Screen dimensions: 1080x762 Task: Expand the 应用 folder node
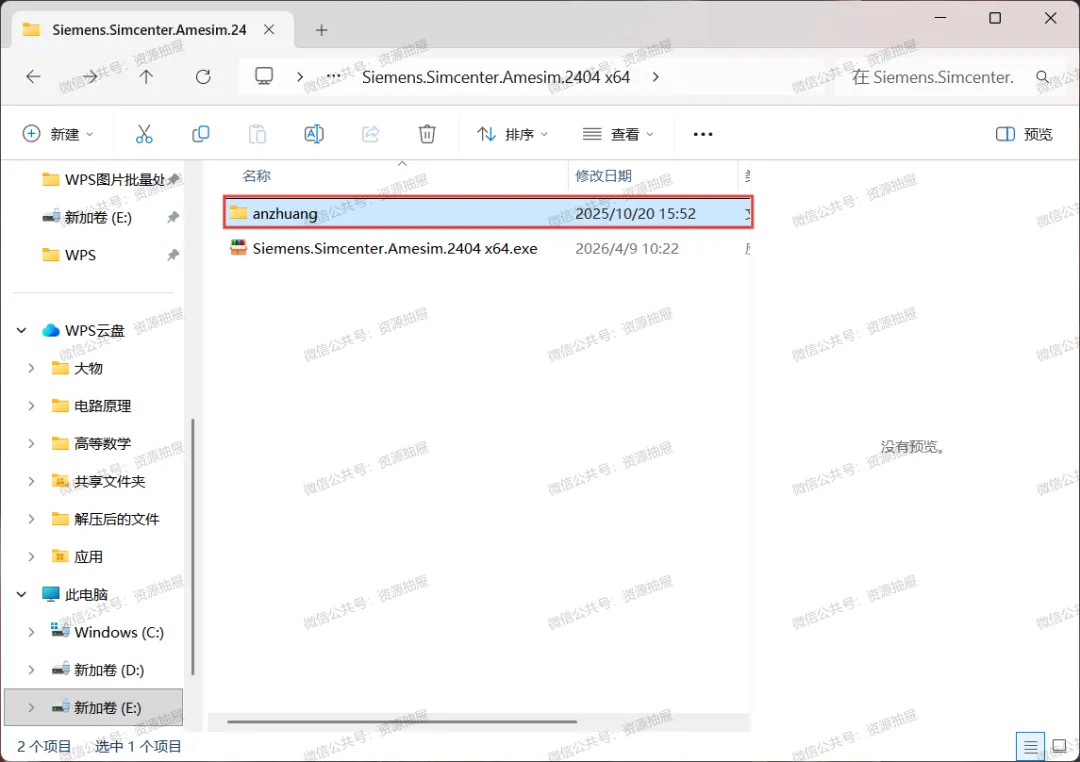click(31, 557)
